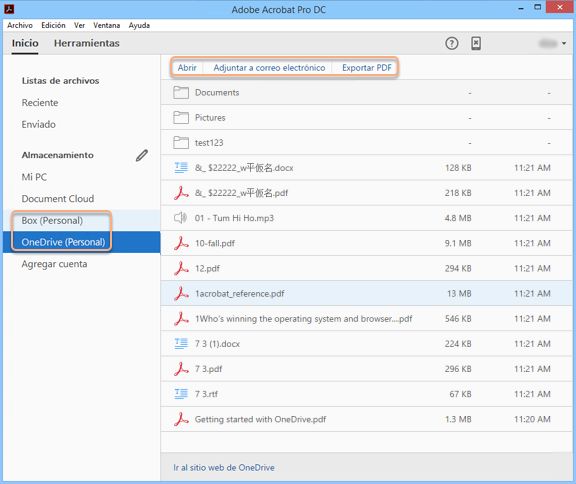Select file name 01 - Tum Hi Ho.mp3
The image size is (576, 484).
[234, 218]
